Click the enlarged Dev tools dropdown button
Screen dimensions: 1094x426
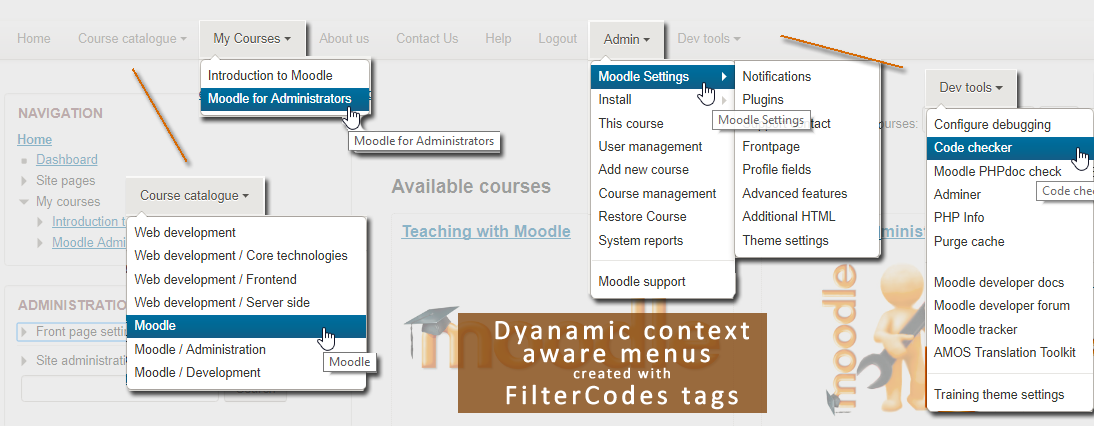[x=971, y=88]
